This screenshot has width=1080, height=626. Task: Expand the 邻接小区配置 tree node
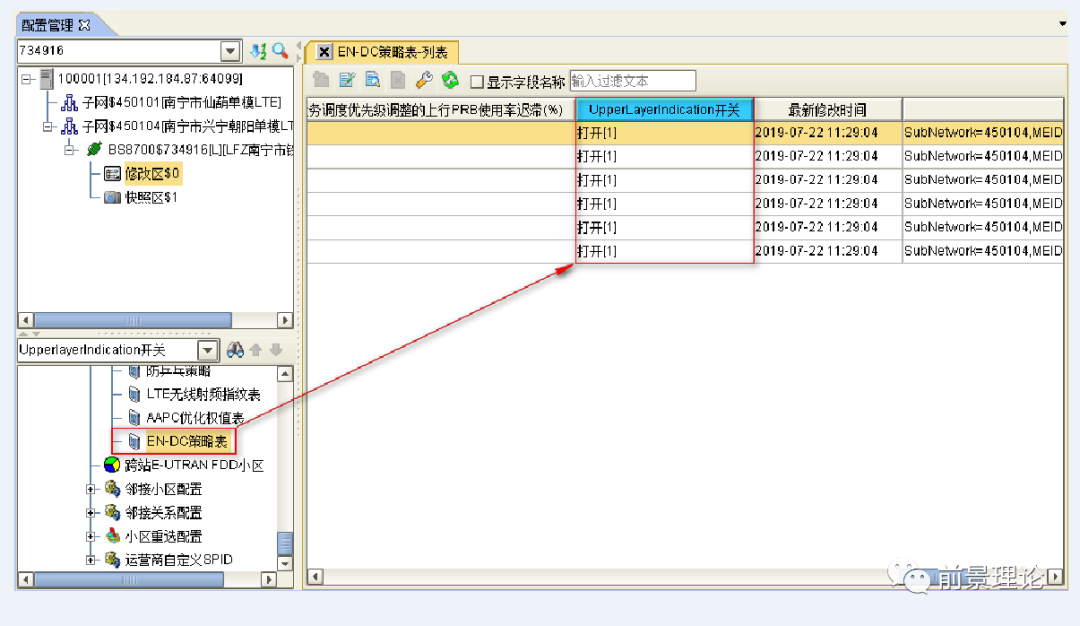(x=91, y=489)
